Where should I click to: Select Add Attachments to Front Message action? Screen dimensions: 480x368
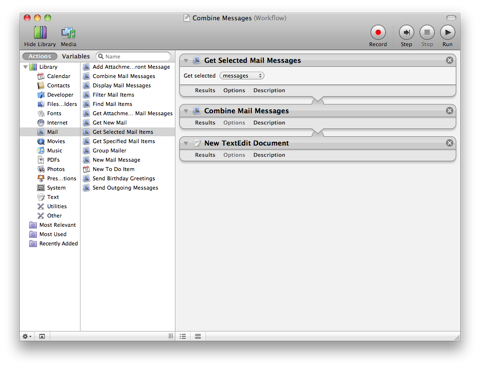(127, 67)
